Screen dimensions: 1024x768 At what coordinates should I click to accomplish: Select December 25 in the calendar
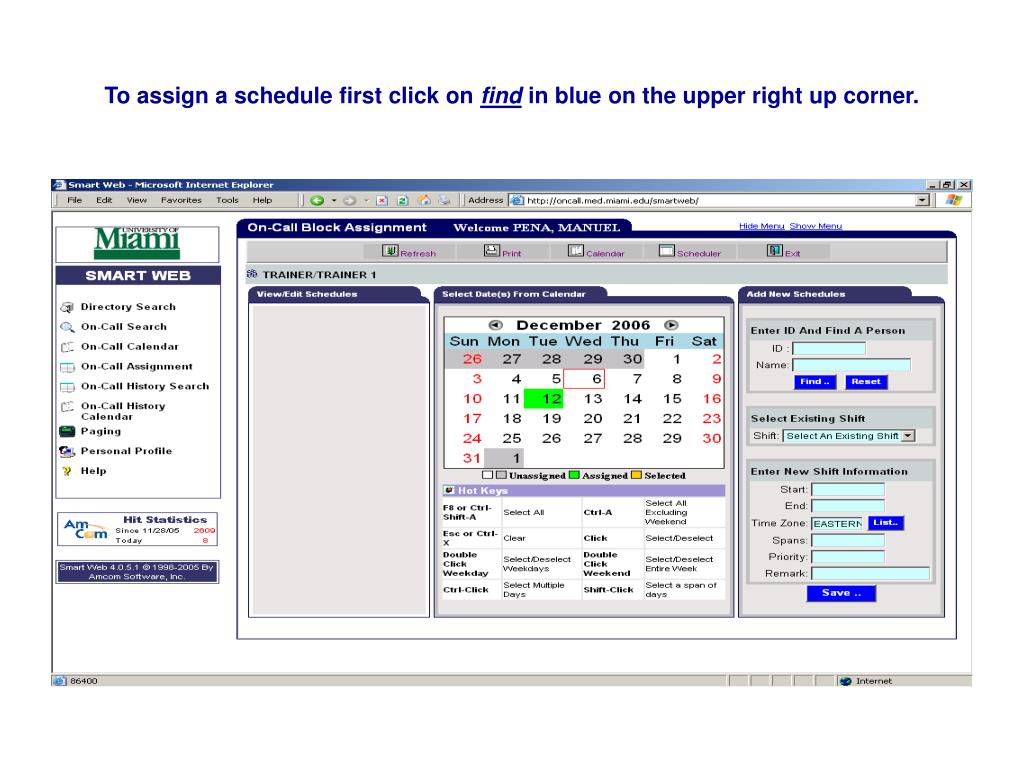[x=511, y=438]
